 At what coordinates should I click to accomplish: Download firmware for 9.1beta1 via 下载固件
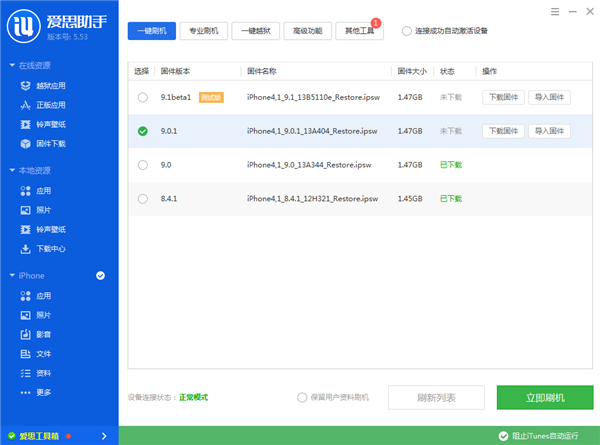503,97
